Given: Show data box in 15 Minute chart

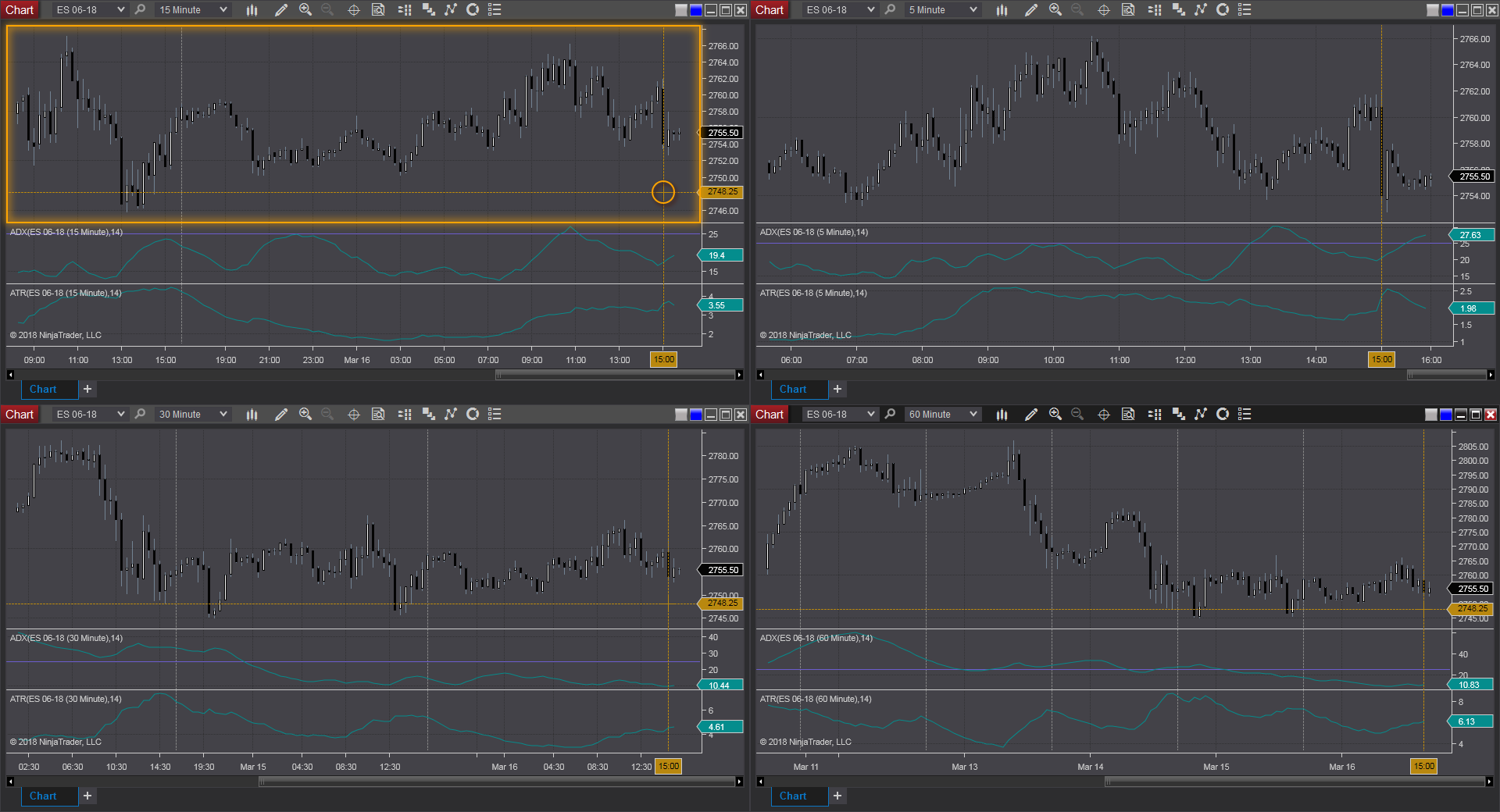Looking at the screenshot, I should point(378,10).
